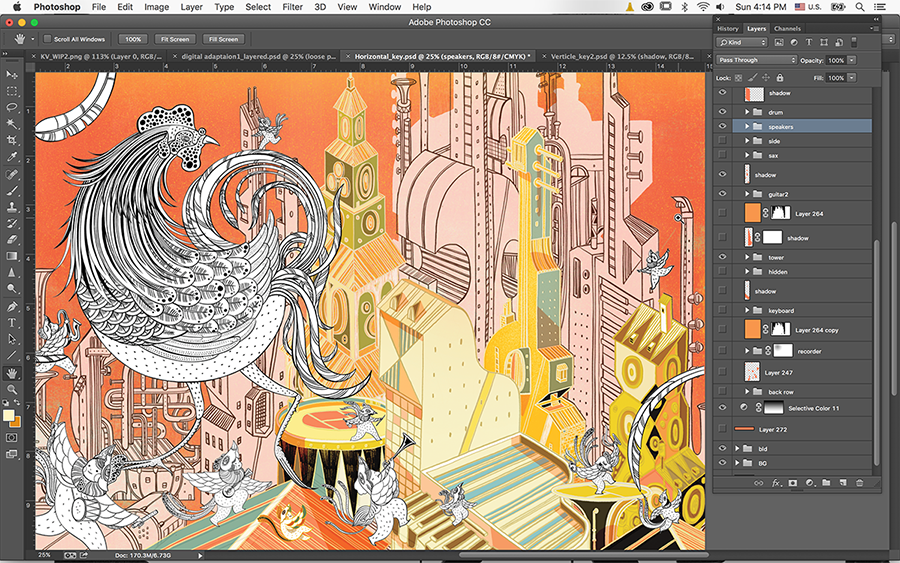900x563 pixels.
Task: Click the link layers icon
Action: tap(758, 483)
